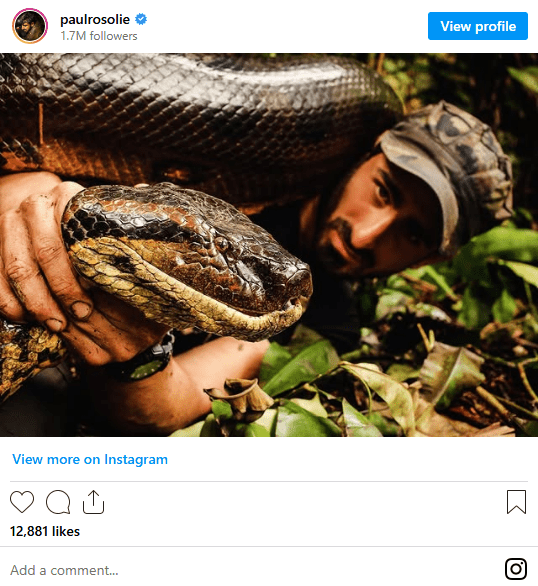This screenshot has height=586, width=538.
Task: Follow the View more on Instagram link
Action: [90, 459]
